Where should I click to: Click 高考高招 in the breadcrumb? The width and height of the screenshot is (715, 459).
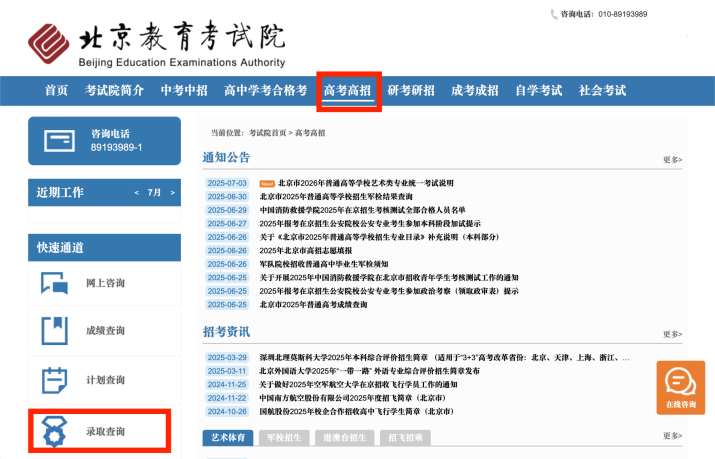pos(310,133)
